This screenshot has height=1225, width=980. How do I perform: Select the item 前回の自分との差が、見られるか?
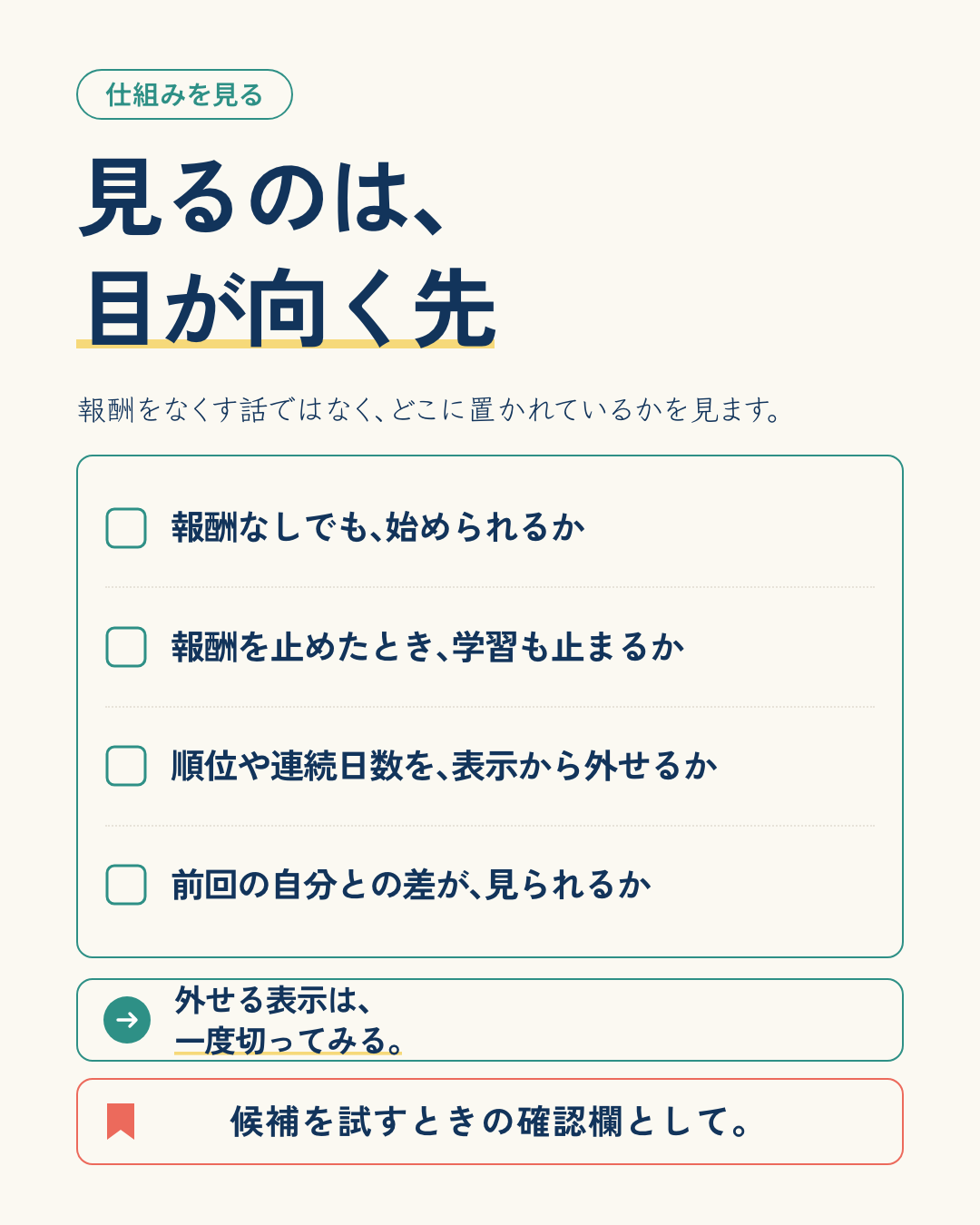[412, 885]
